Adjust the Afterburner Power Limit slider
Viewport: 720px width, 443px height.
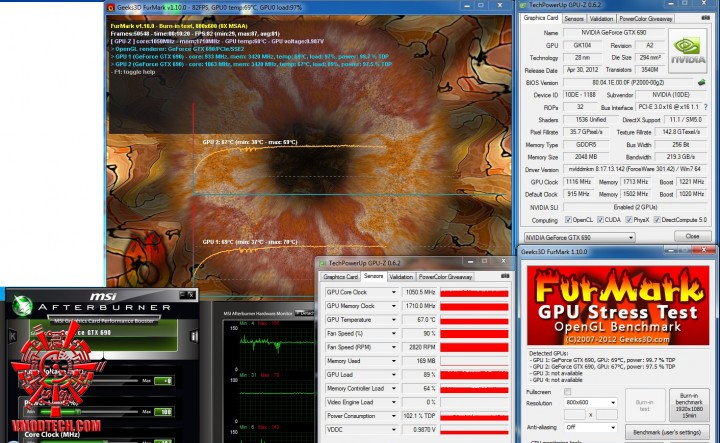pyautogui.click(x=87, y=412)
